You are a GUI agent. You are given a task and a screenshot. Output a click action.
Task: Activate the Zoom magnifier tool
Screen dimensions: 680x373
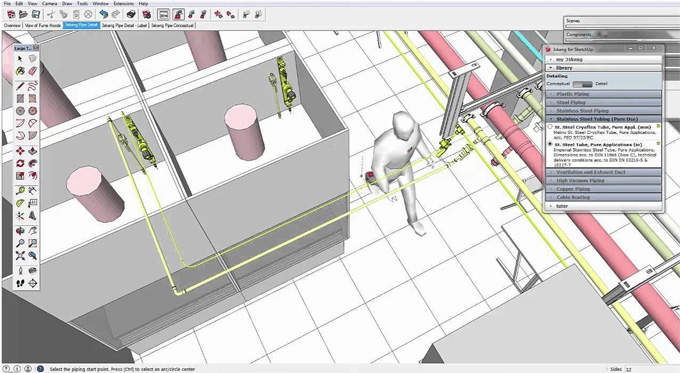point(20,243)
